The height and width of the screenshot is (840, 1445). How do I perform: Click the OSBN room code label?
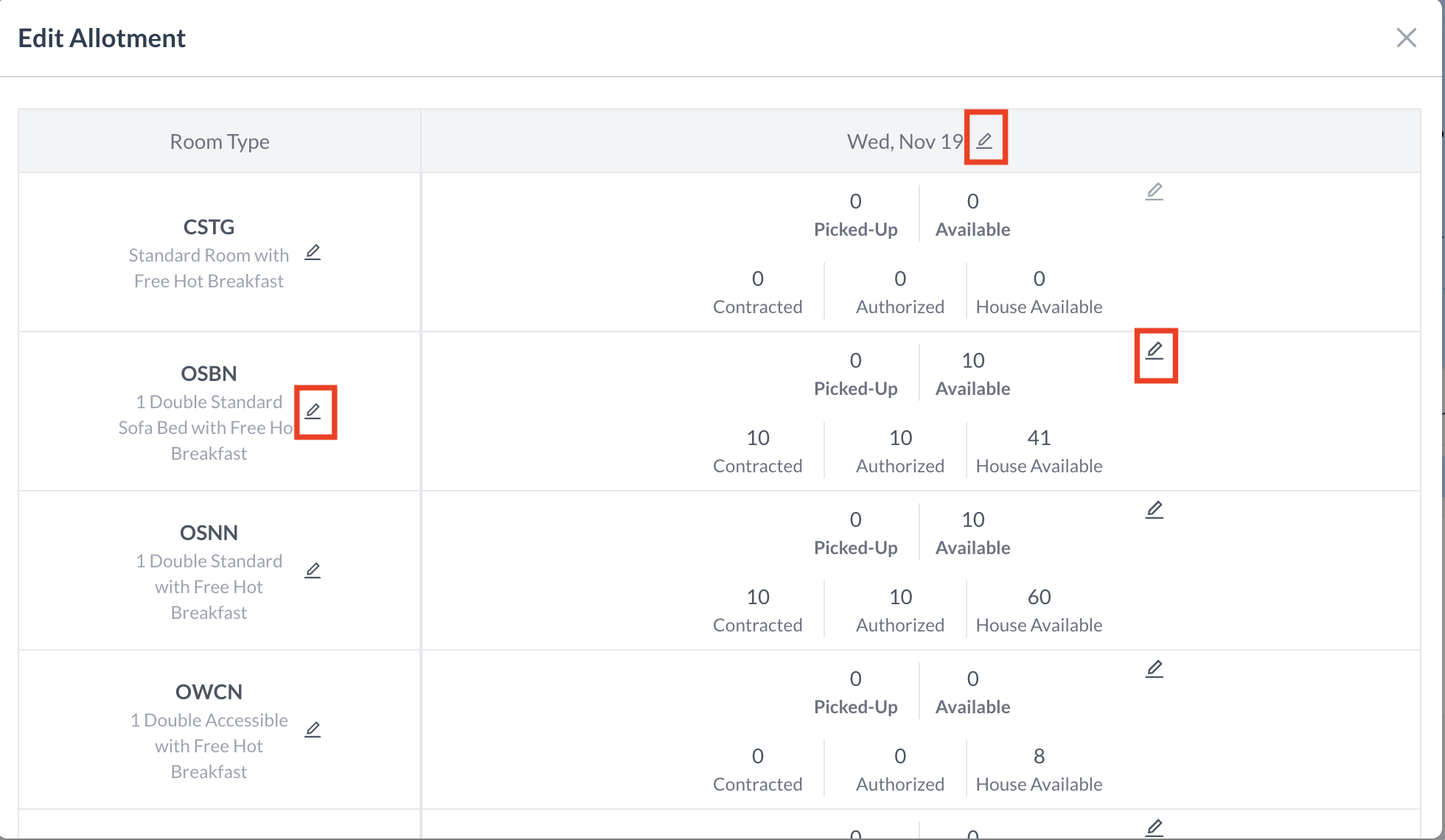click(209, 374)
